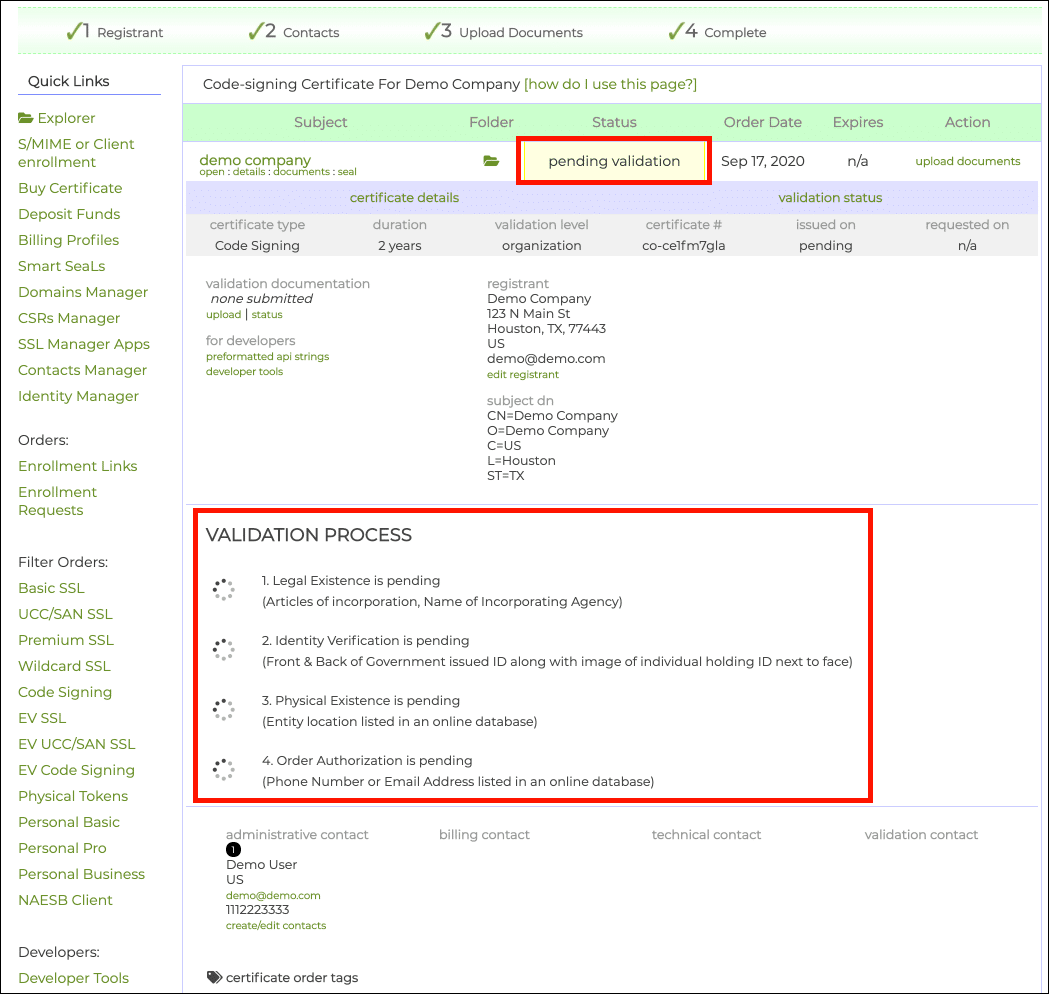Image resolution: width=1049 pixels, height=994 pixels.
Task: Open the create/edit contacts link
Action: [x=276, y=925]
